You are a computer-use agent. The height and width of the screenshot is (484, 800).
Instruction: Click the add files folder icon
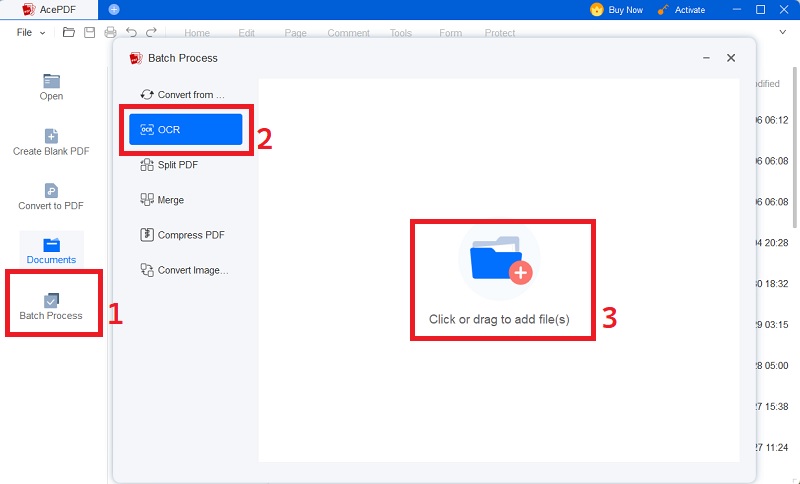499,261
